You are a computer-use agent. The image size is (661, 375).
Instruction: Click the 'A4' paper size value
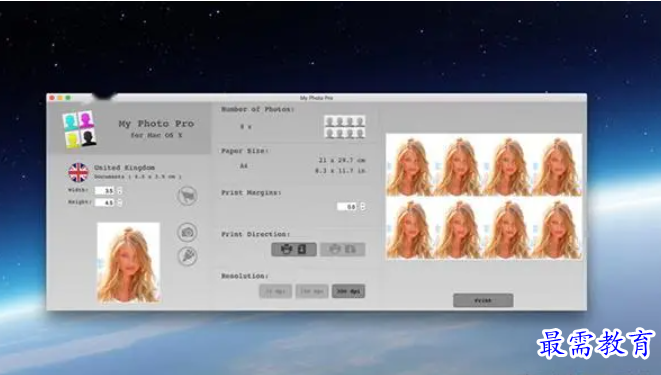click(244, 166)
